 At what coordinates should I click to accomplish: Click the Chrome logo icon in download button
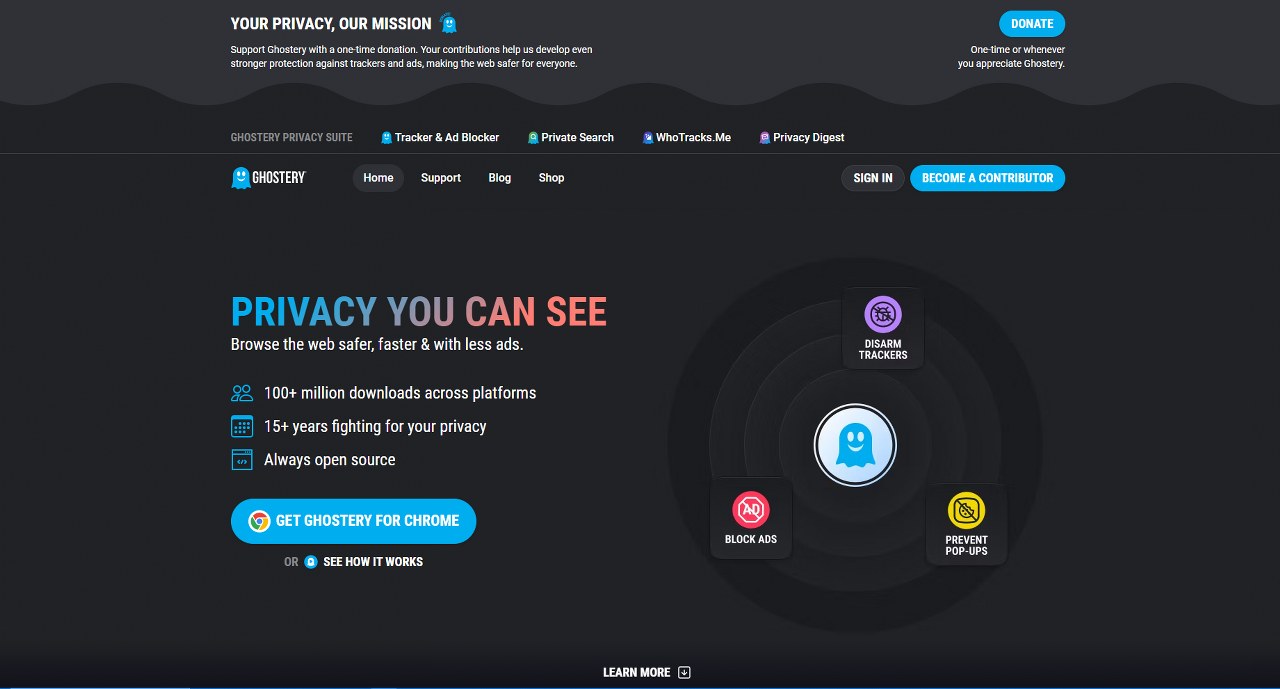pos(259,521)
